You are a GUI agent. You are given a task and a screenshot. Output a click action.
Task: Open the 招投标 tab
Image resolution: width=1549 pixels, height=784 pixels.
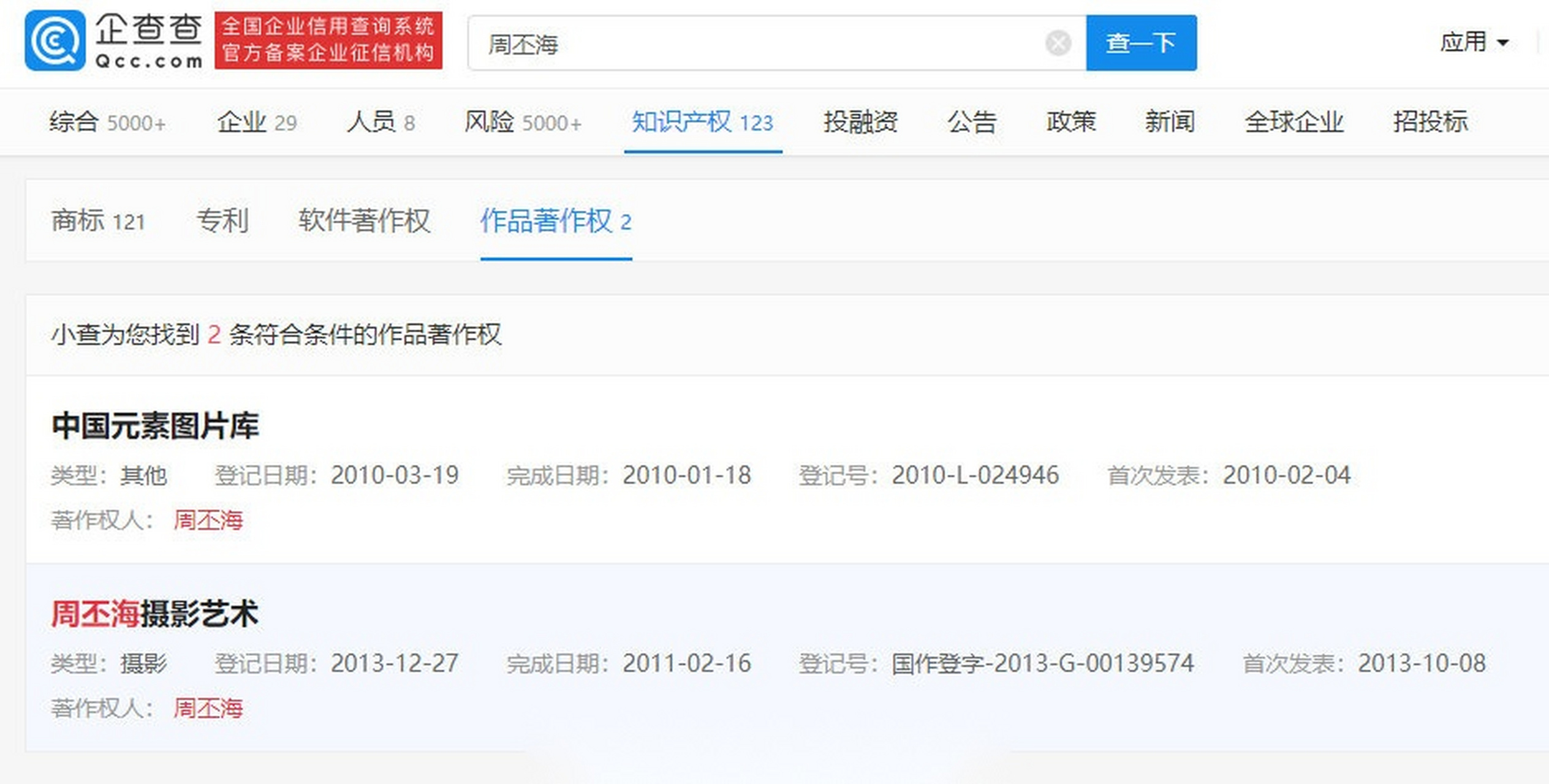click(x=1430, y=122)
